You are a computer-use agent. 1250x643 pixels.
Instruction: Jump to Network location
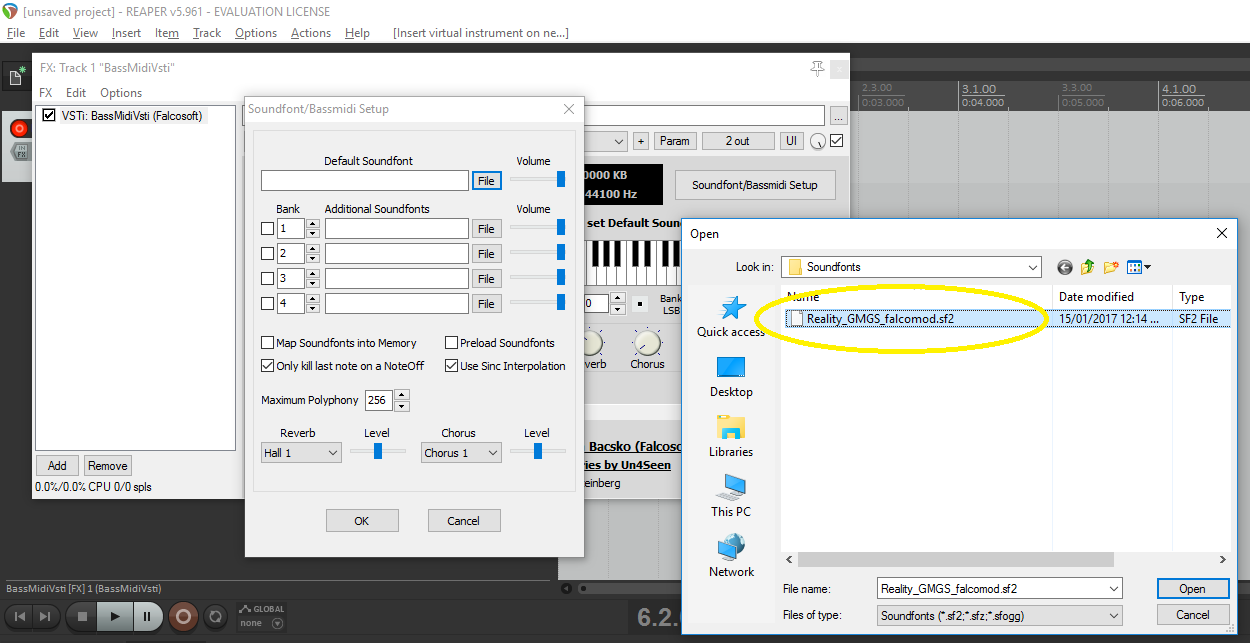pyautogui.click(x=731, y=557)
